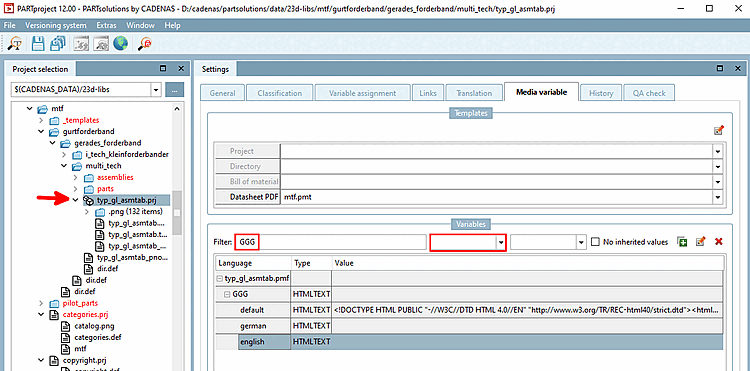Click the edit variable pencil icon
Image resolution: width=750 pixels, height=371 pixels.
[x=700, y=241]
